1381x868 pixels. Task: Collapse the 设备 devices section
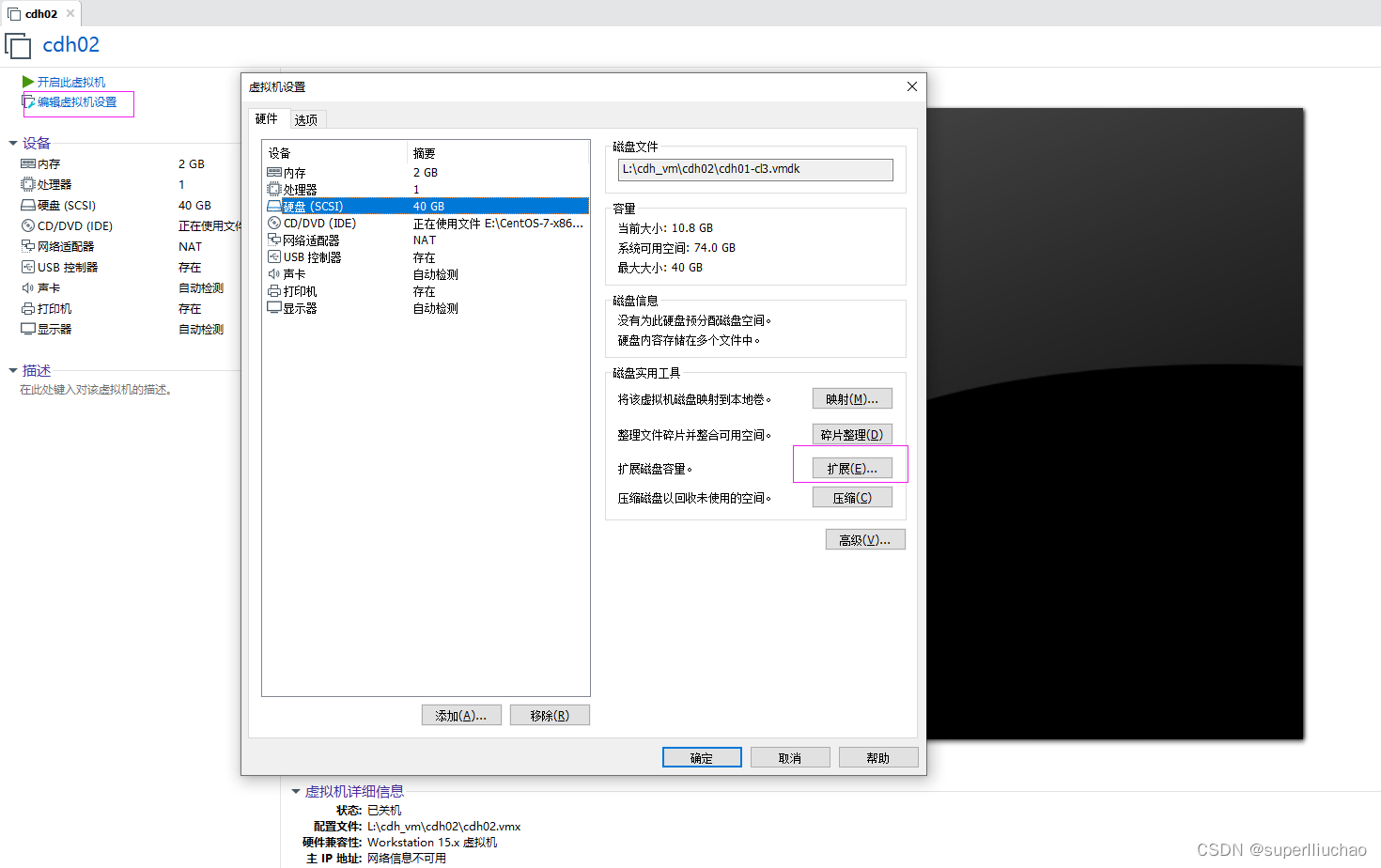[13, 142]
